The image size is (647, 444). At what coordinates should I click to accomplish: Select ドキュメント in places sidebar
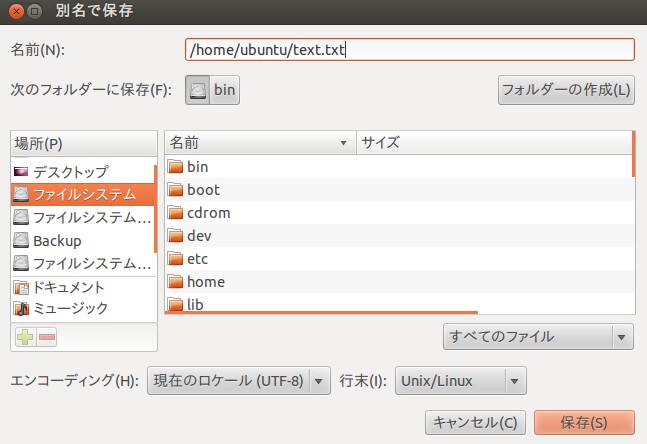pyautogui.click(x=68, y=287)
